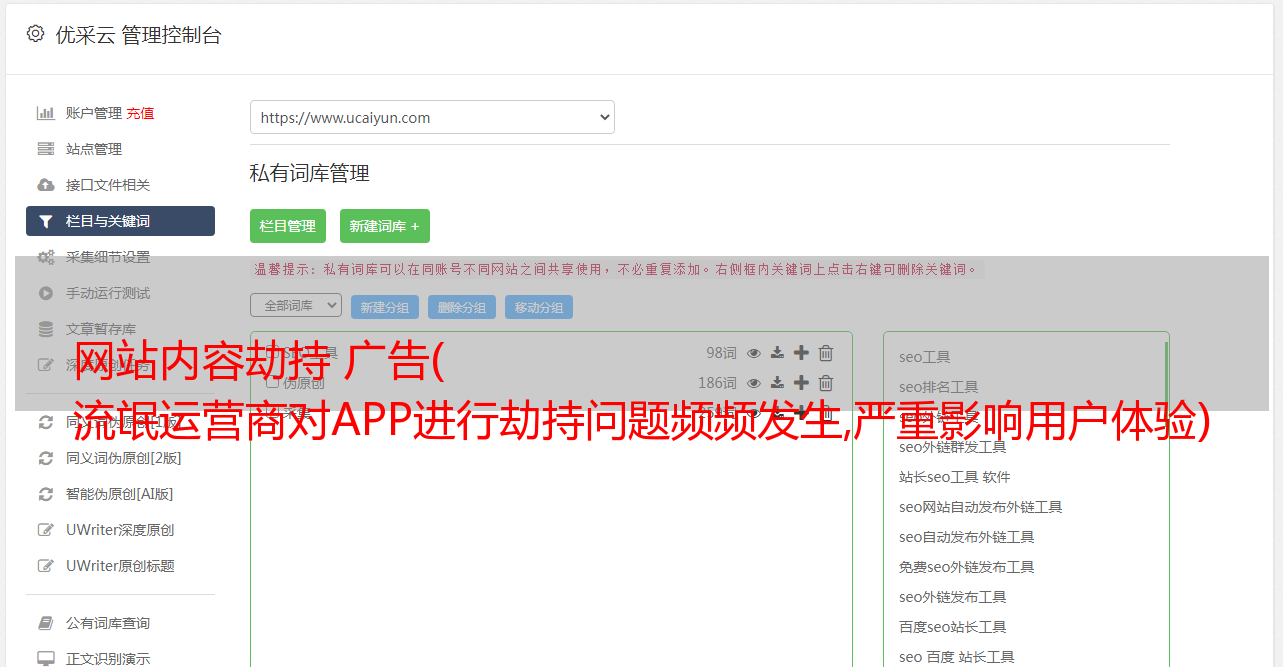Select keyword '免费seo外链发布工具'

[x=967, y=567]
